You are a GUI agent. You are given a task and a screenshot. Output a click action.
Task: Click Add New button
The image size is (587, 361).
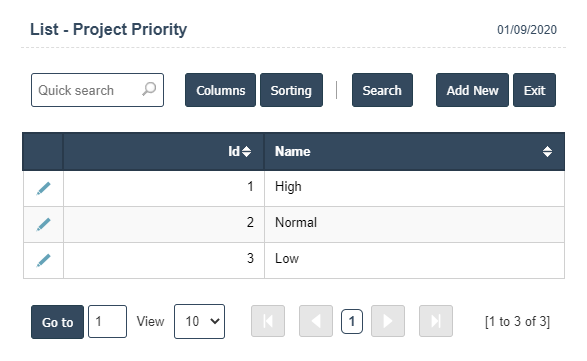472,90
